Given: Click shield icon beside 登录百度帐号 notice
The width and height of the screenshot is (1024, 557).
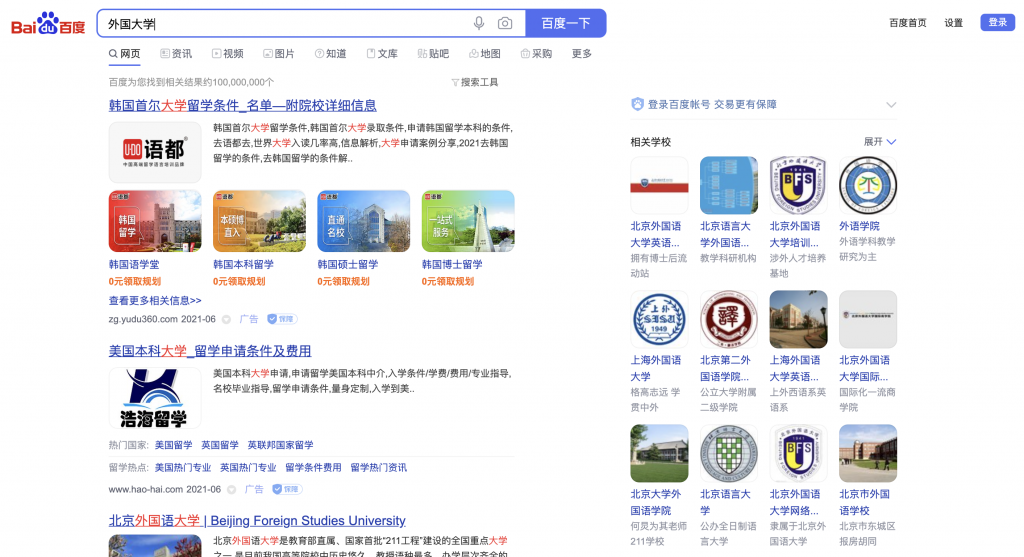Looking at the screenshot, I should (637, 104).
